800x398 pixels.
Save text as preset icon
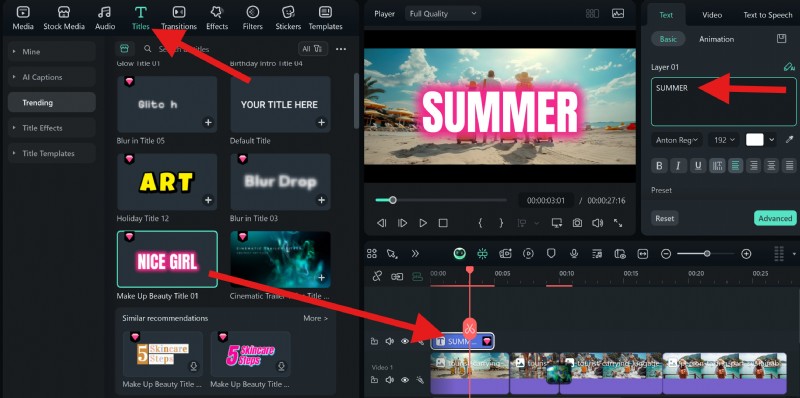pos(781,39)
